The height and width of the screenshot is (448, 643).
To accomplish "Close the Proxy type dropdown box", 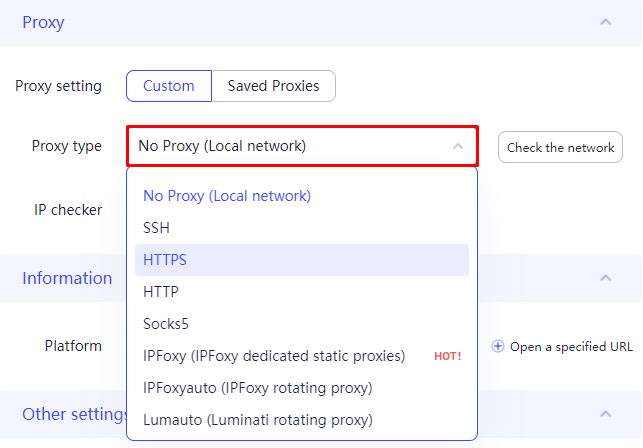I will pyautogui.click(x=303, y=146).
